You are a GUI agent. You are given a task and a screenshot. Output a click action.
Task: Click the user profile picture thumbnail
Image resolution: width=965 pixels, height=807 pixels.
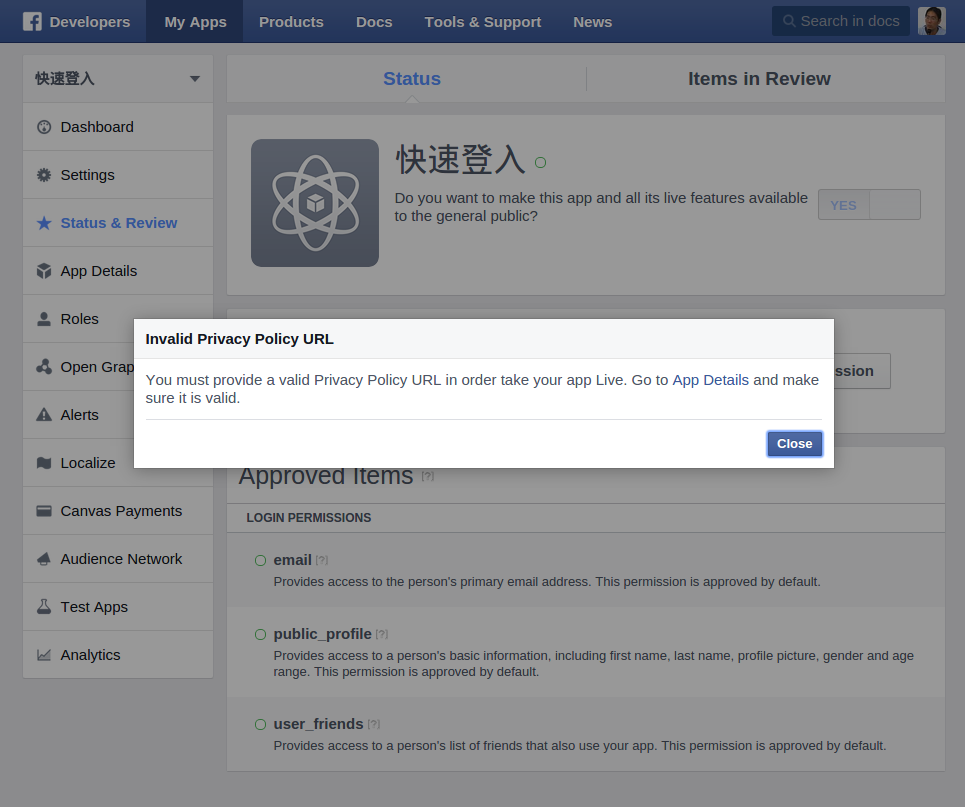(x=931, y=21)
